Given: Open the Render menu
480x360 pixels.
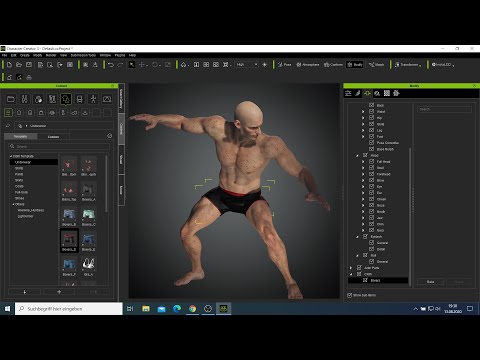Looking at the screenshot, I should tap(51, 55).
